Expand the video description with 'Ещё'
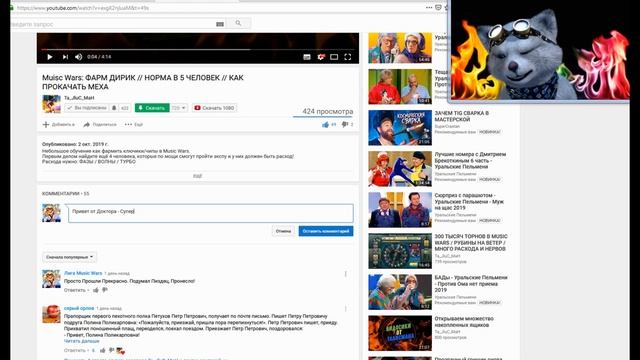Image resolution: width=640 pixels, height=360 pixels. [198, 176]
